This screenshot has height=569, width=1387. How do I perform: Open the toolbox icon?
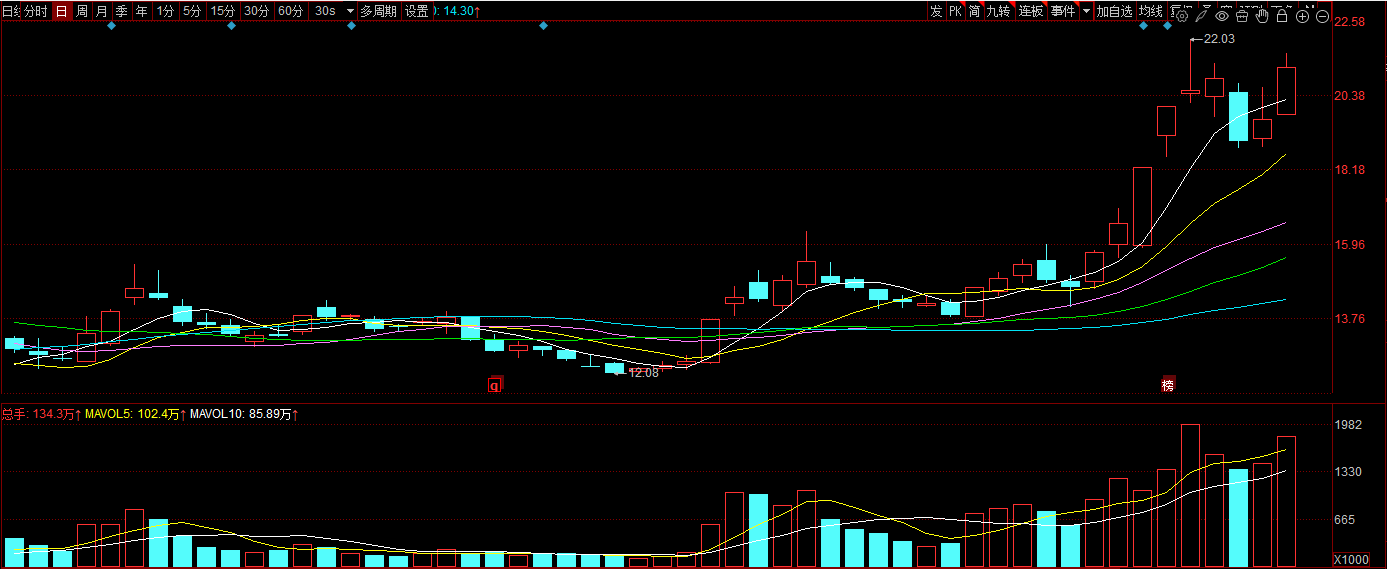pyautogui.click(x=1242, y=16)
